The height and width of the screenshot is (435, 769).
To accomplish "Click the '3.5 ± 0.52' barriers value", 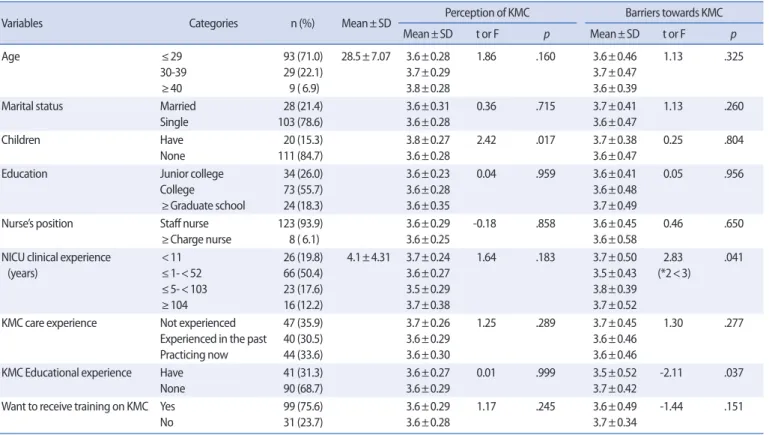I will [x=615, y=373].
